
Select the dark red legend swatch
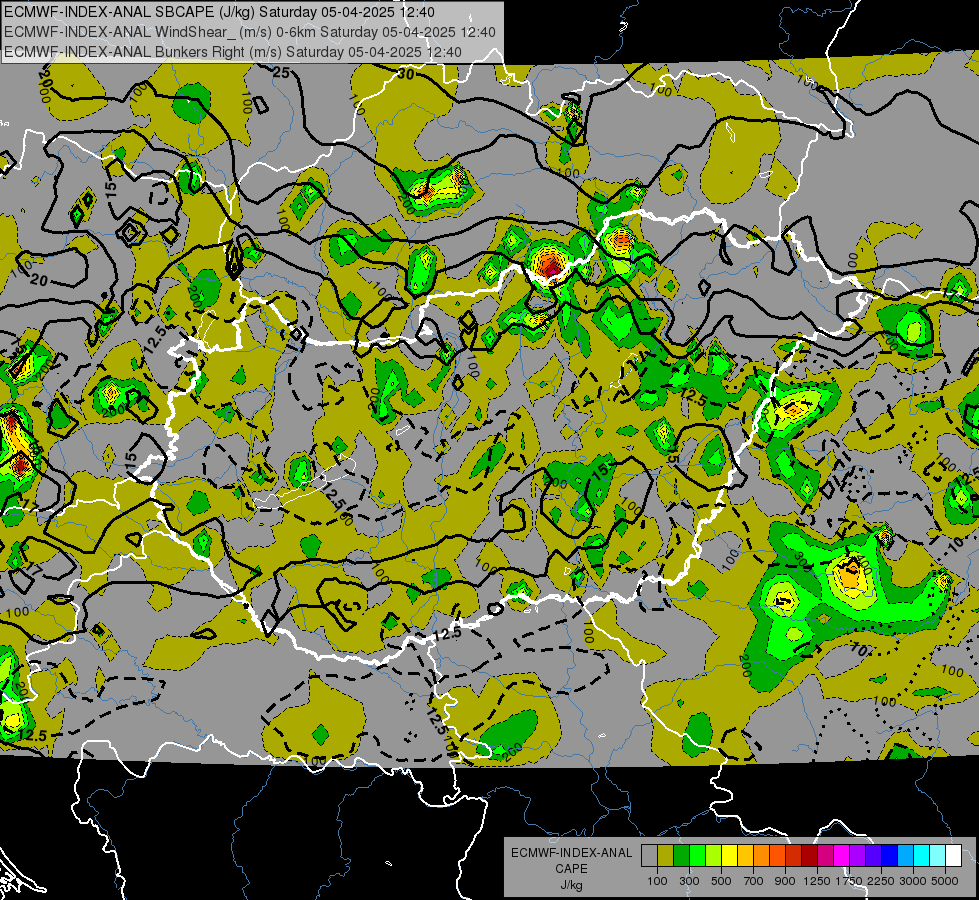pos(810,856)
